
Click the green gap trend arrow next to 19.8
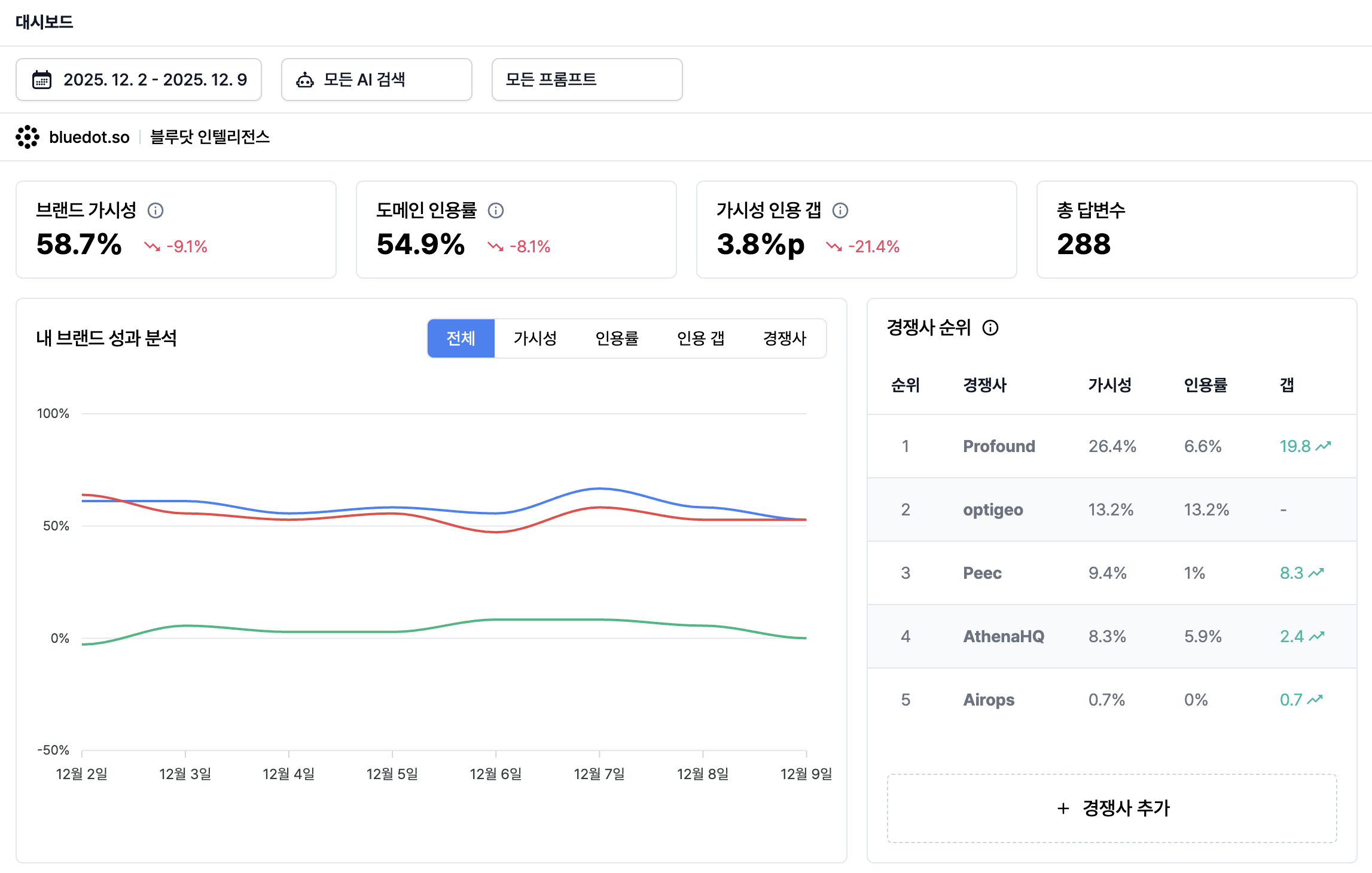[1322, 445]
